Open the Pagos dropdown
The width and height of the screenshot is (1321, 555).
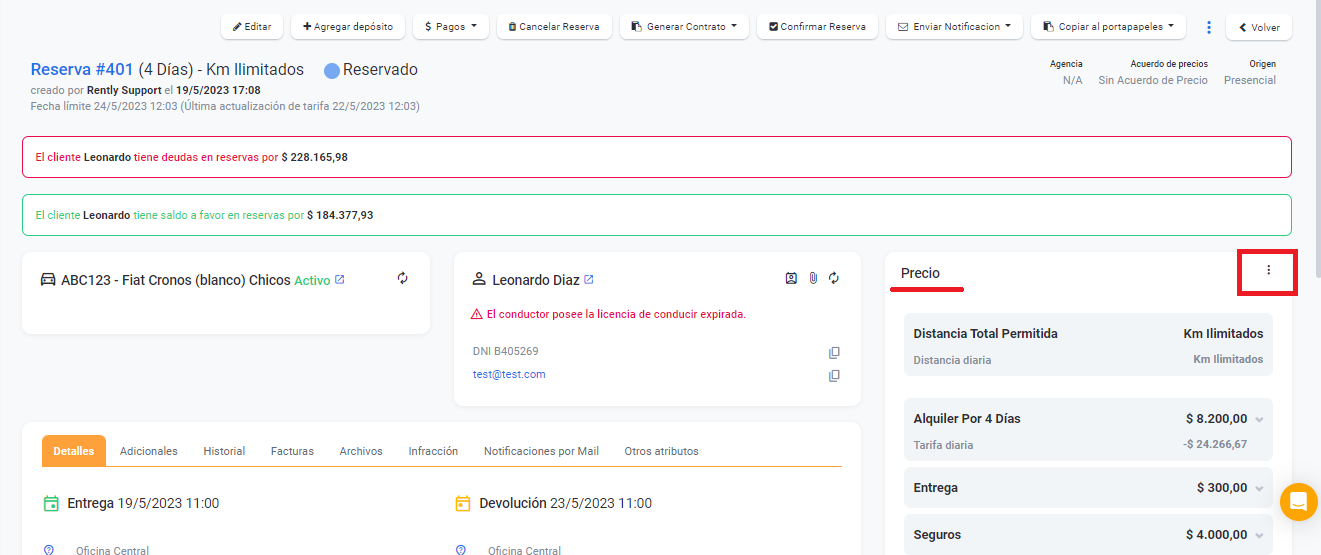[450, 27]
